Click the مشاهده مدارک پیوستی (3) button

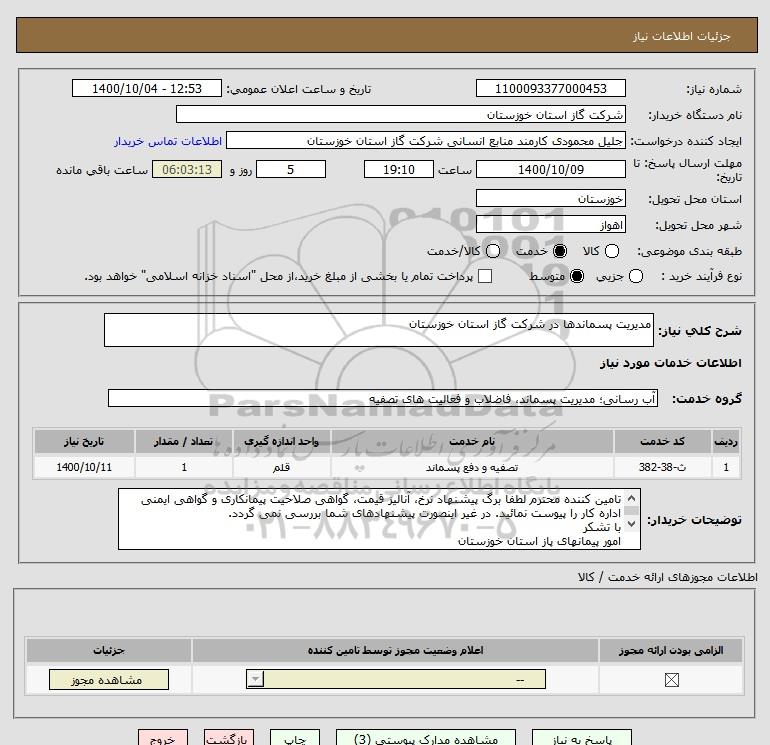[426, 739]
